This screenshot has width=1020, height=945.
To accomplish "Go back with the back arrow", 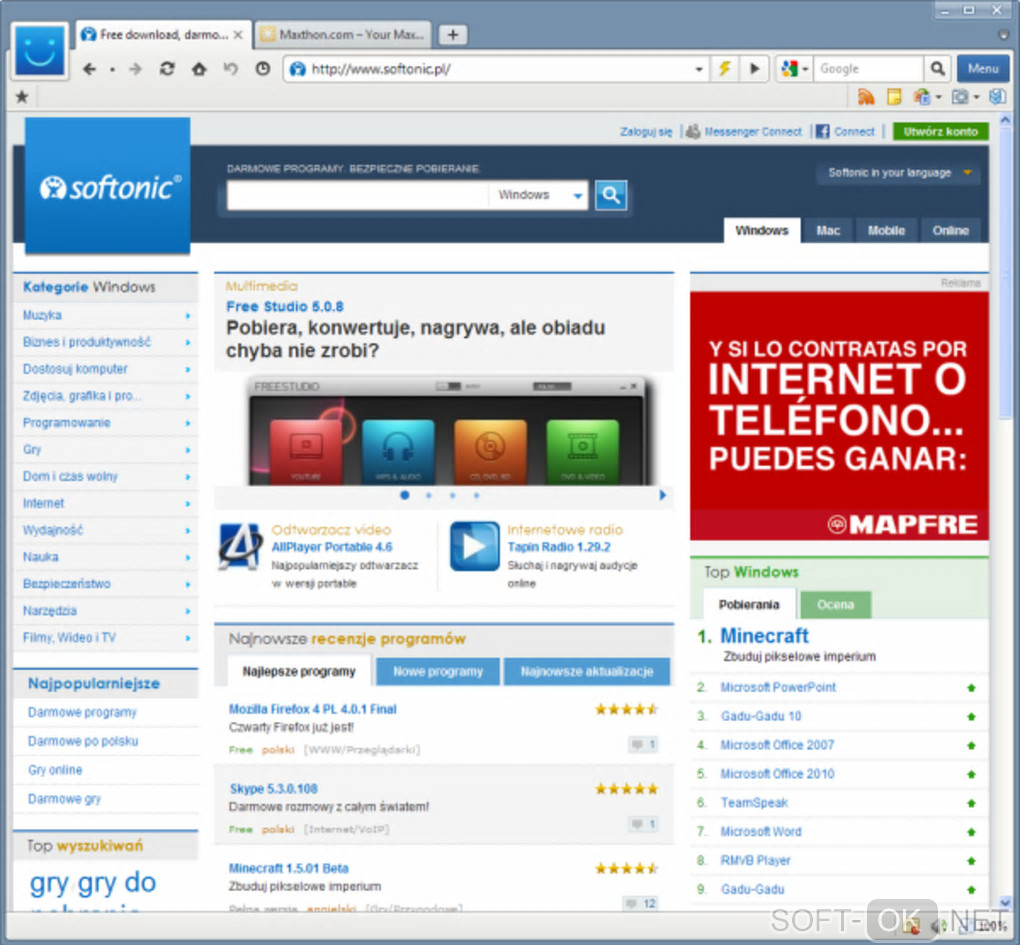I will click(89, 69).
